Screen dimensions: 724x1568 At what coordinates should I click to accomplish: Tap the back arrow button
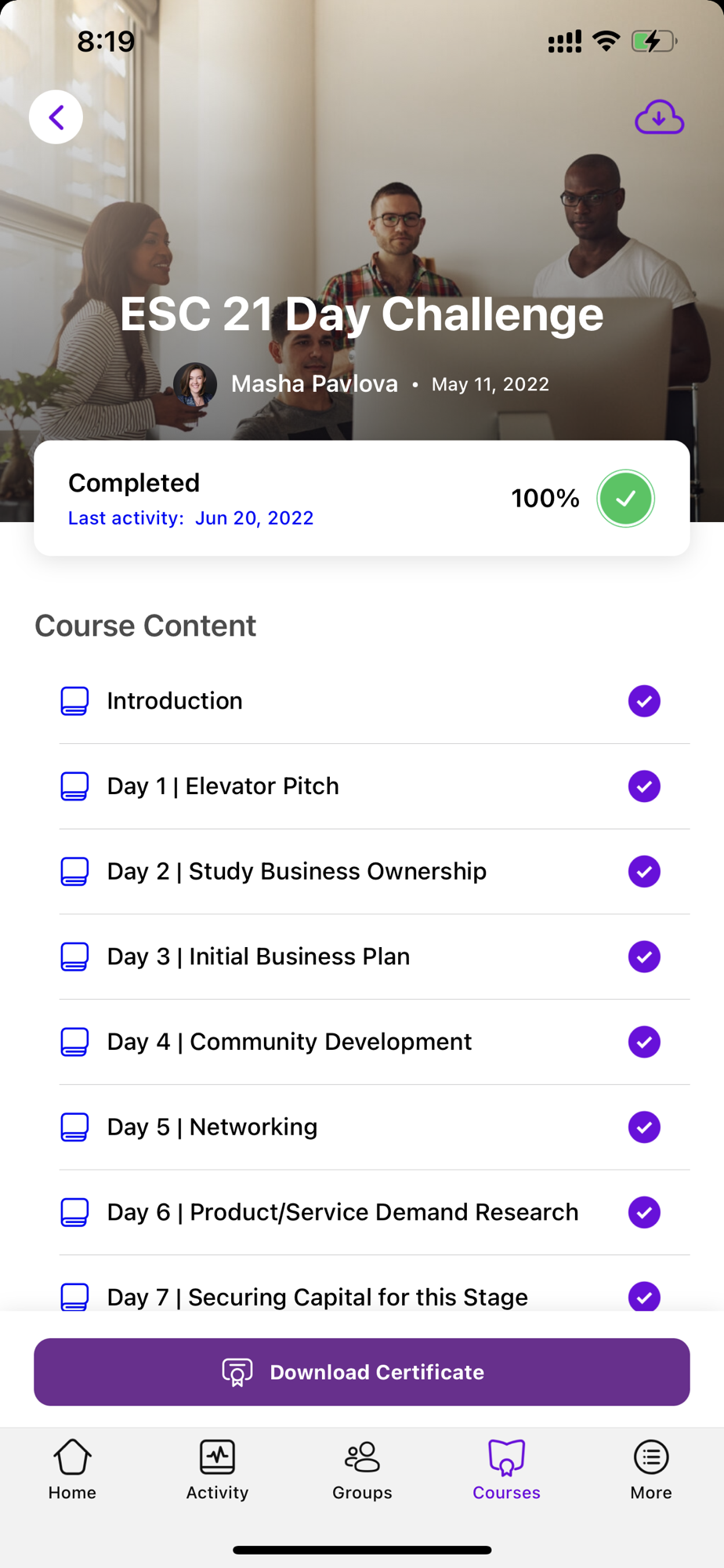(56, 118)
